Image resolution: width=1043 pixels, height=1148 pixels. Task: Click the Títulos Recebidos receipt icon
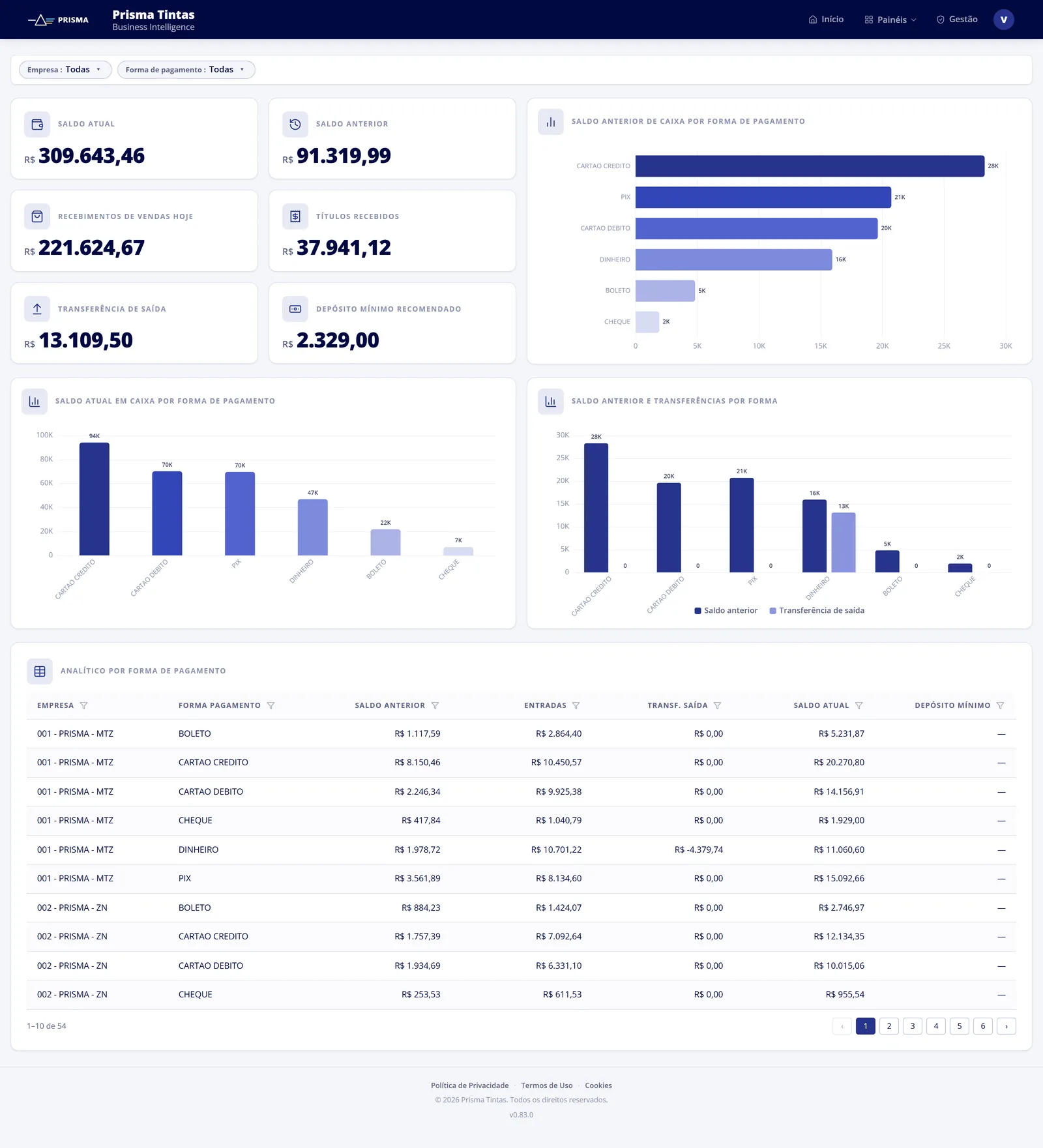click(295, 216)
